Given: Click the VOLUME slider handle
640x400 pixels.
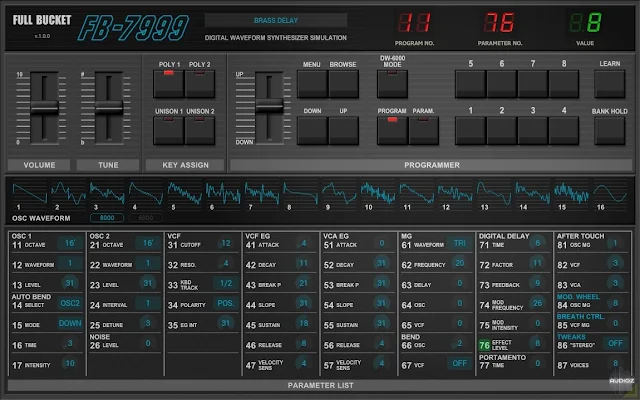Looking at the screenshot, I should point(44,108).
